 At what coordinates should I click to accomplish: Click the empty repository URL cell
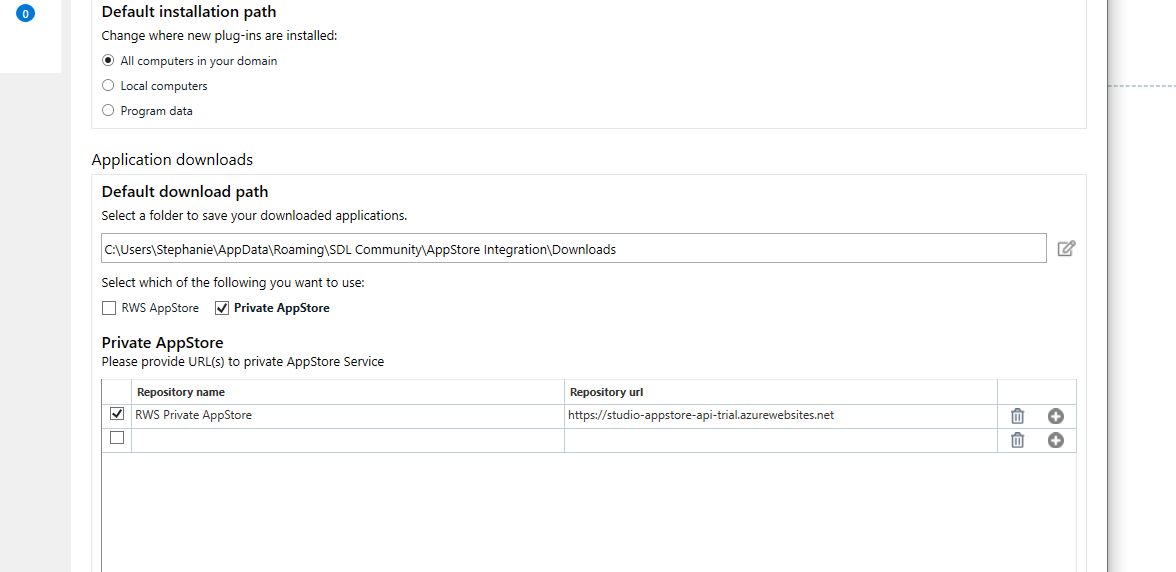tap(780, 440)
